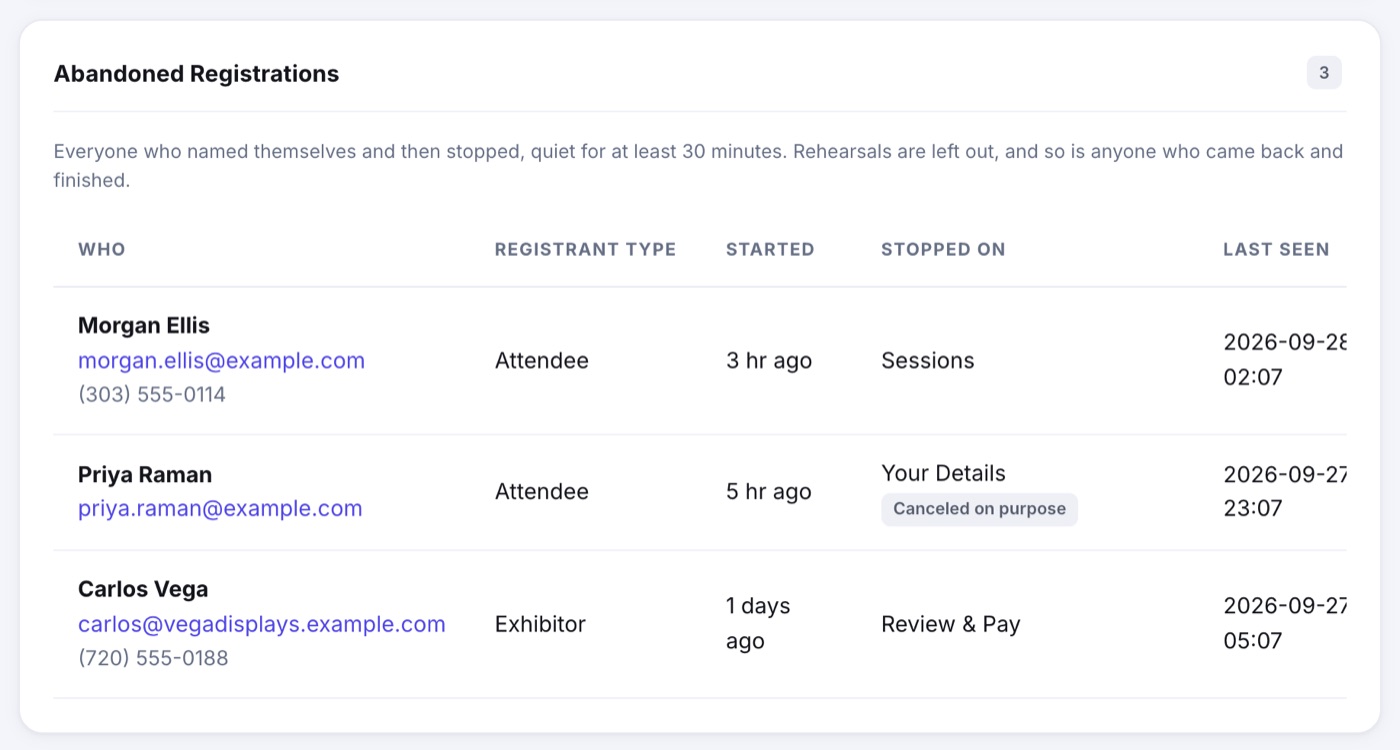This screenshot has width=1400, height=750.
Task: Click the 1 days ago started cell
Action: (758, 624)
